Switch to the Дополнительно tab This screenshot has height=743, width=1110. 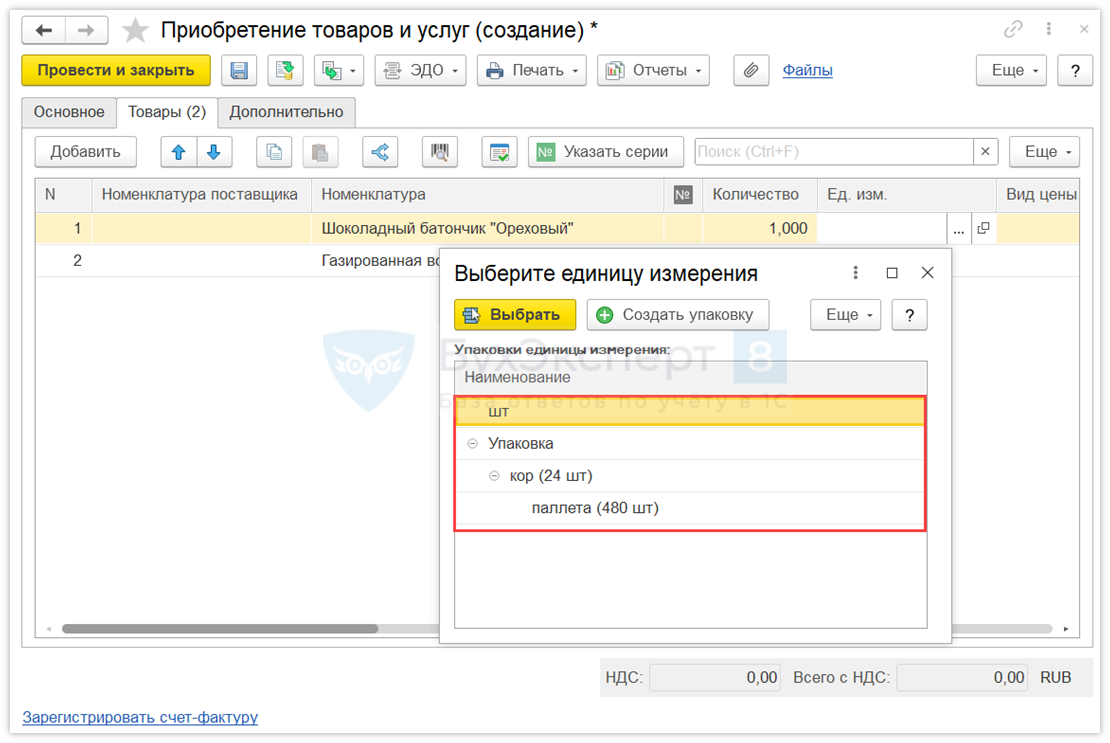pos(286,112)
